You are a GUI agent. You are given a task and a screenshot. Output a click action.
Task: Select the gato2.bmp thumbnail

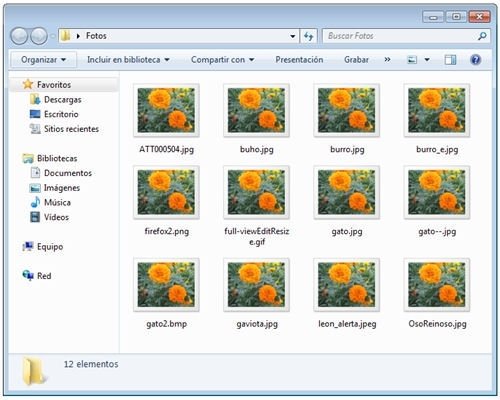pos(166,285)
